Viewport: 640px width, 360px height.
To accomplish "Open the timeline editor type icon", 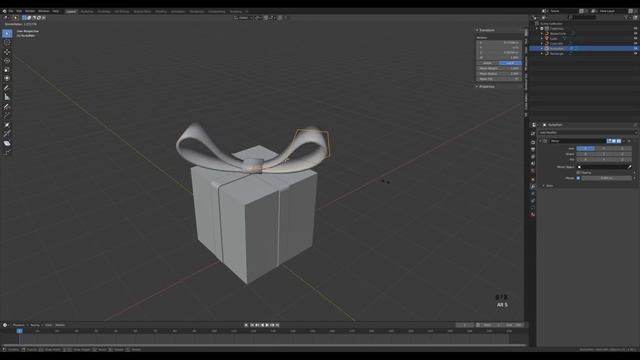I will pos(5,325).
